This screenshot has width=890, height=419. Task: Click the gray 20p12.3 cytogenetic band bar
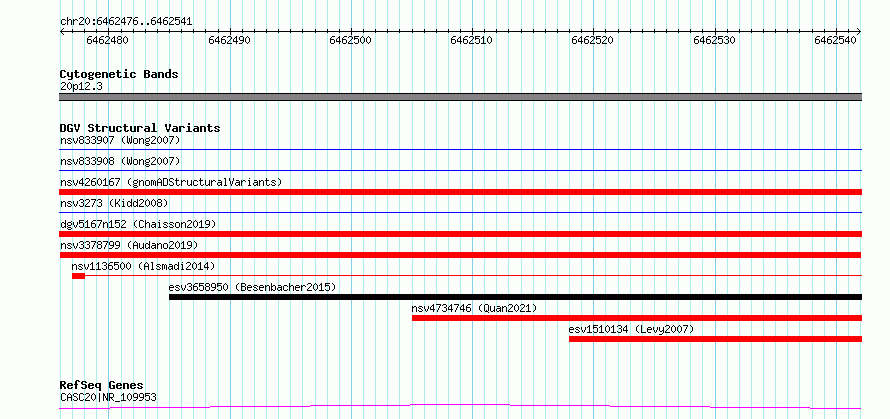(x=461, y=97)
